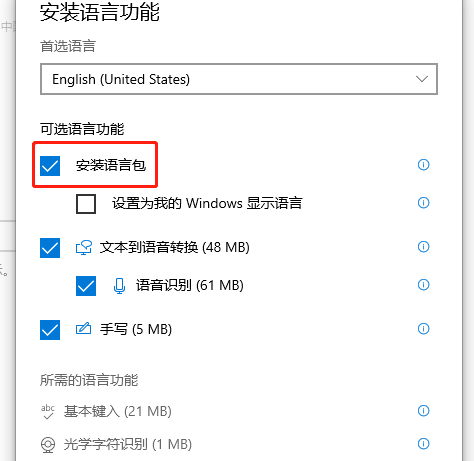Click the 安装语言功能 dialog title
Image resolution: width=474 pixels, height=461 pixels.
[100, 12]
